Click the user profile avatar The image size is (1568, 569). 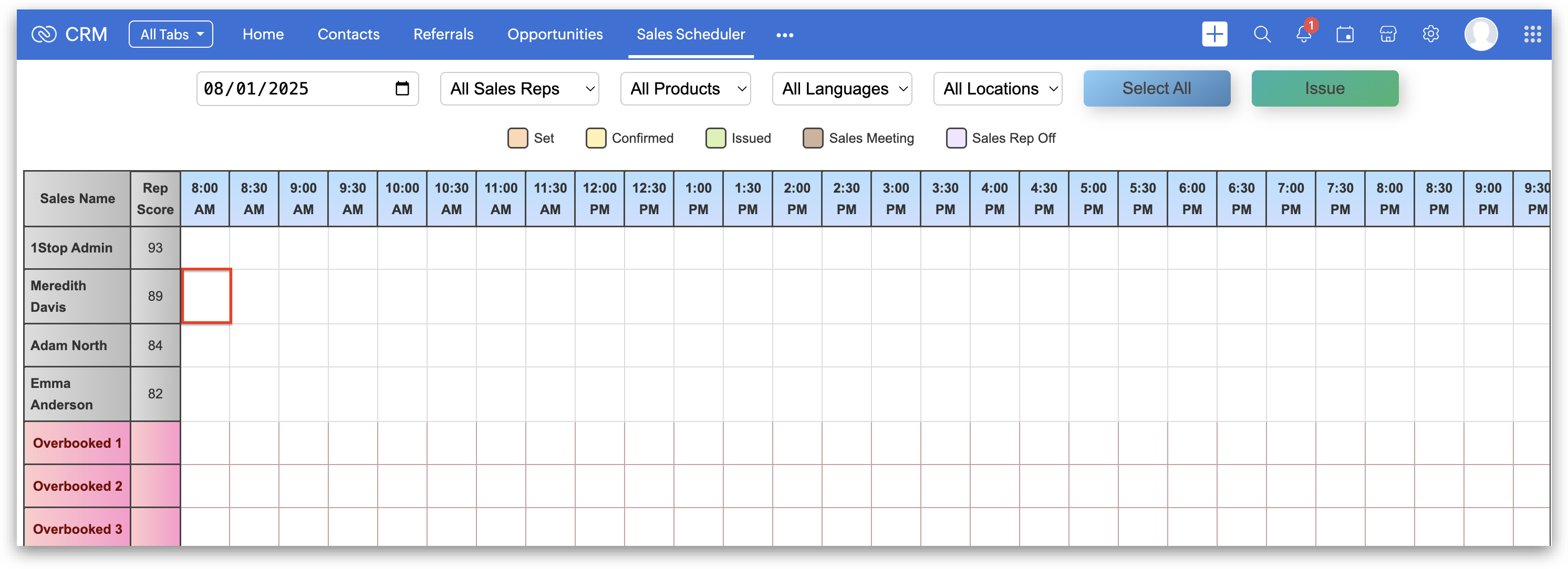[x=1480, y=34]
